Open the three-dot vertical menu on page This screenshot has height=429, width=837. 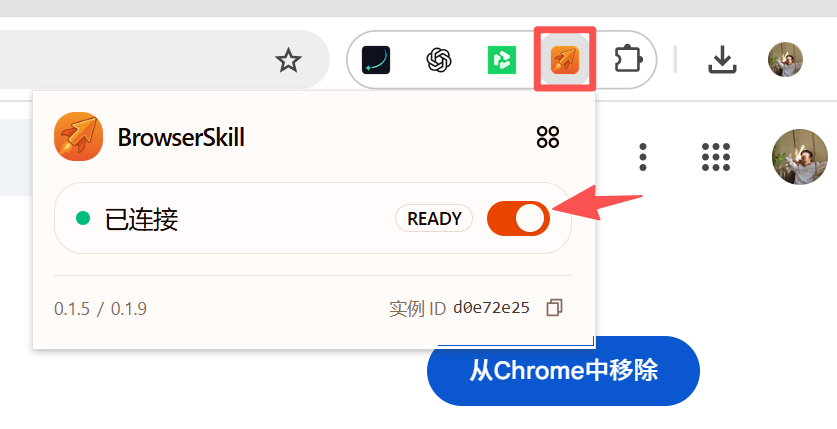(x=643, y=157)
